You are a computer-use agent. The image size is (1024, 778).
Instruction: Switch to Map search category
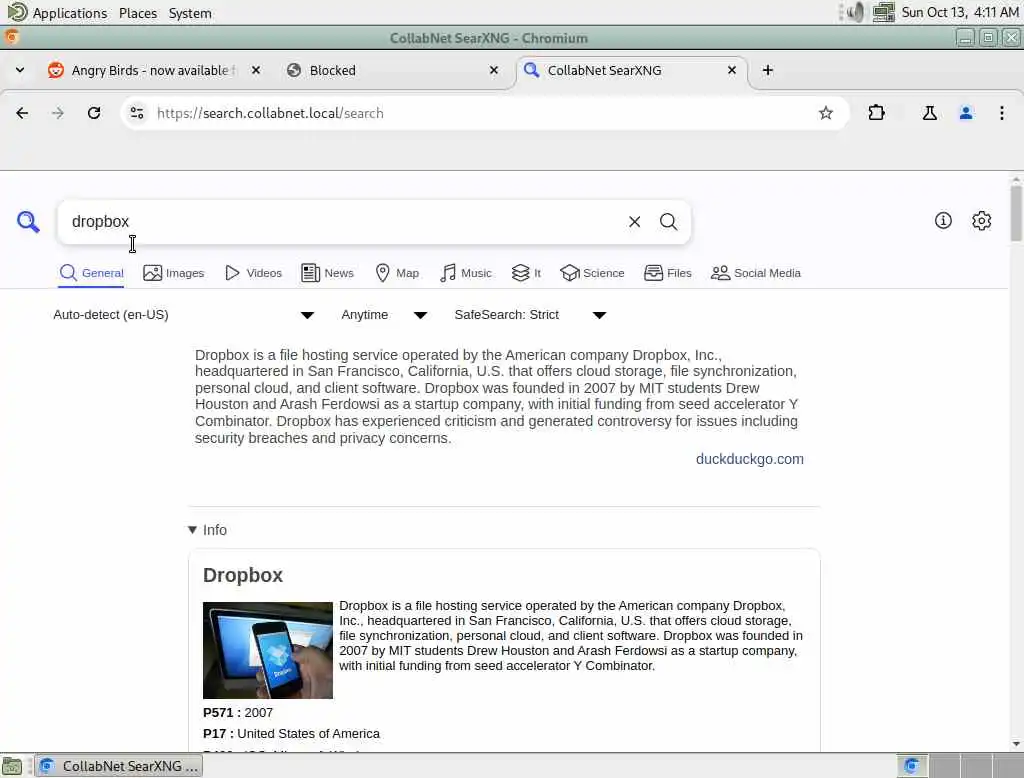397,273
